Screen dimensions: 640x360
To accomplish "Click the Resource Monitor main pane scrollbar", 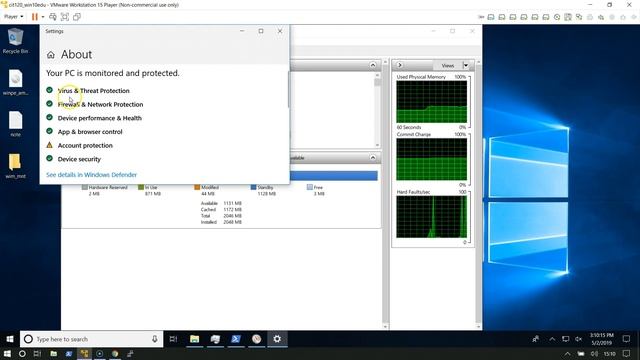I will 385,194.
